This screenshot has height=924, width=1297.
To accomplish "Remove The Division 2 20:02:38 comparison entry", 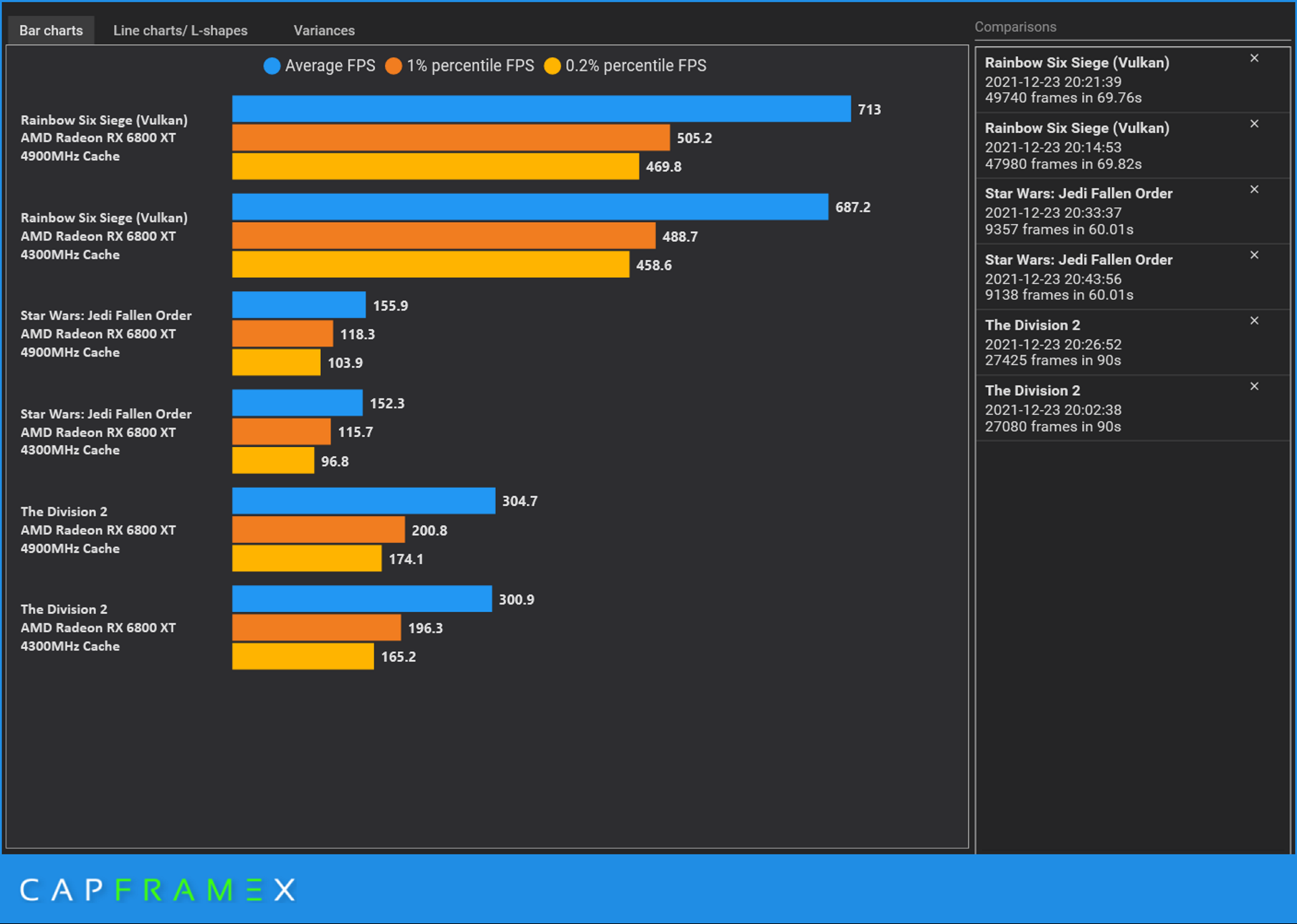I will pos(1254,386).
